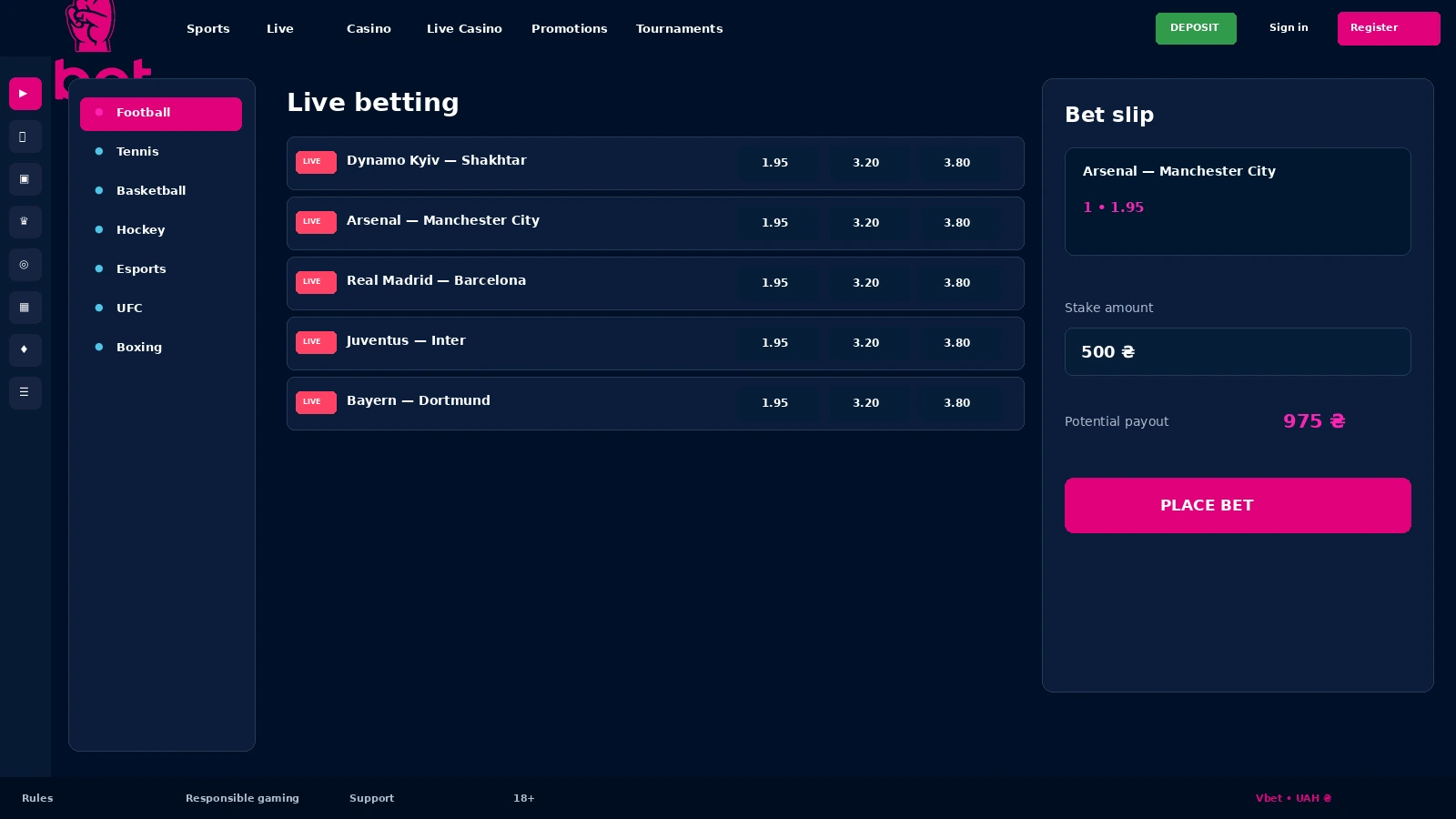Click Arsenal — Manchester City selection in bet slip
The width and height of the screenshot is (1456, 819).
[1238, 201]
